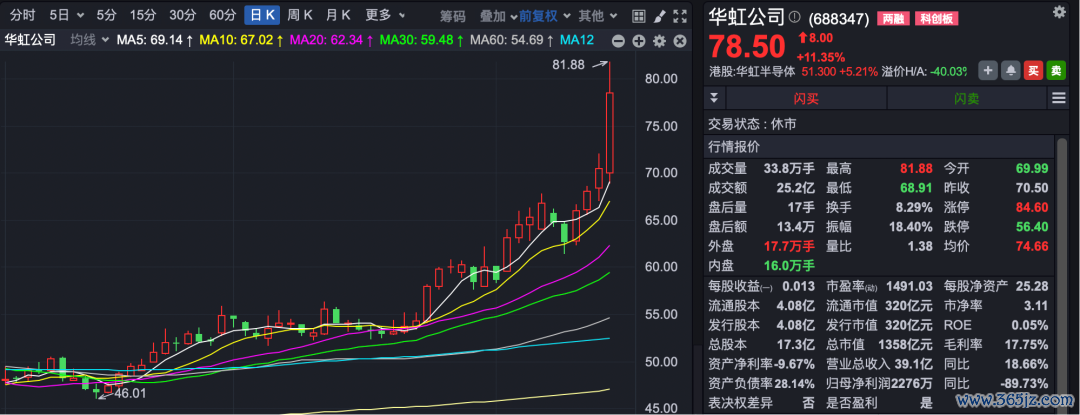Click the magenta MA20: 62.34 label
This screenshot has width=1080, height=415.
[332, 41]
